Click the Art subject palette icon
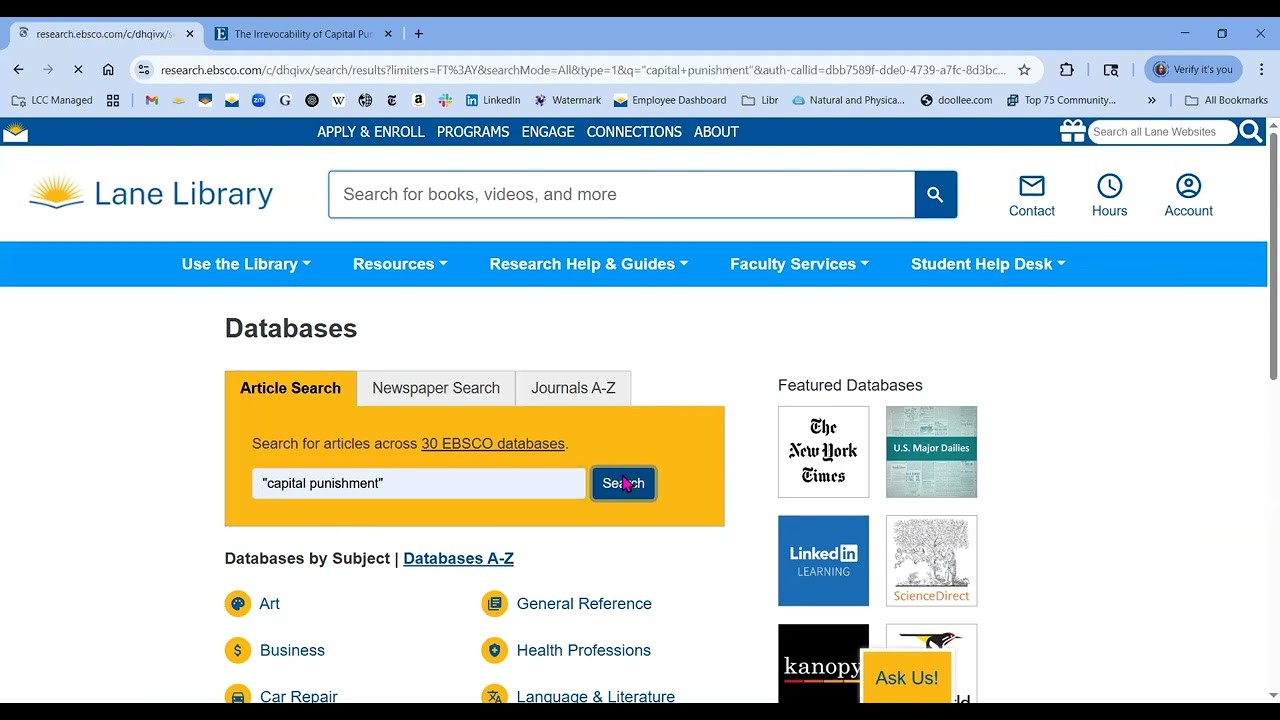 237,604
